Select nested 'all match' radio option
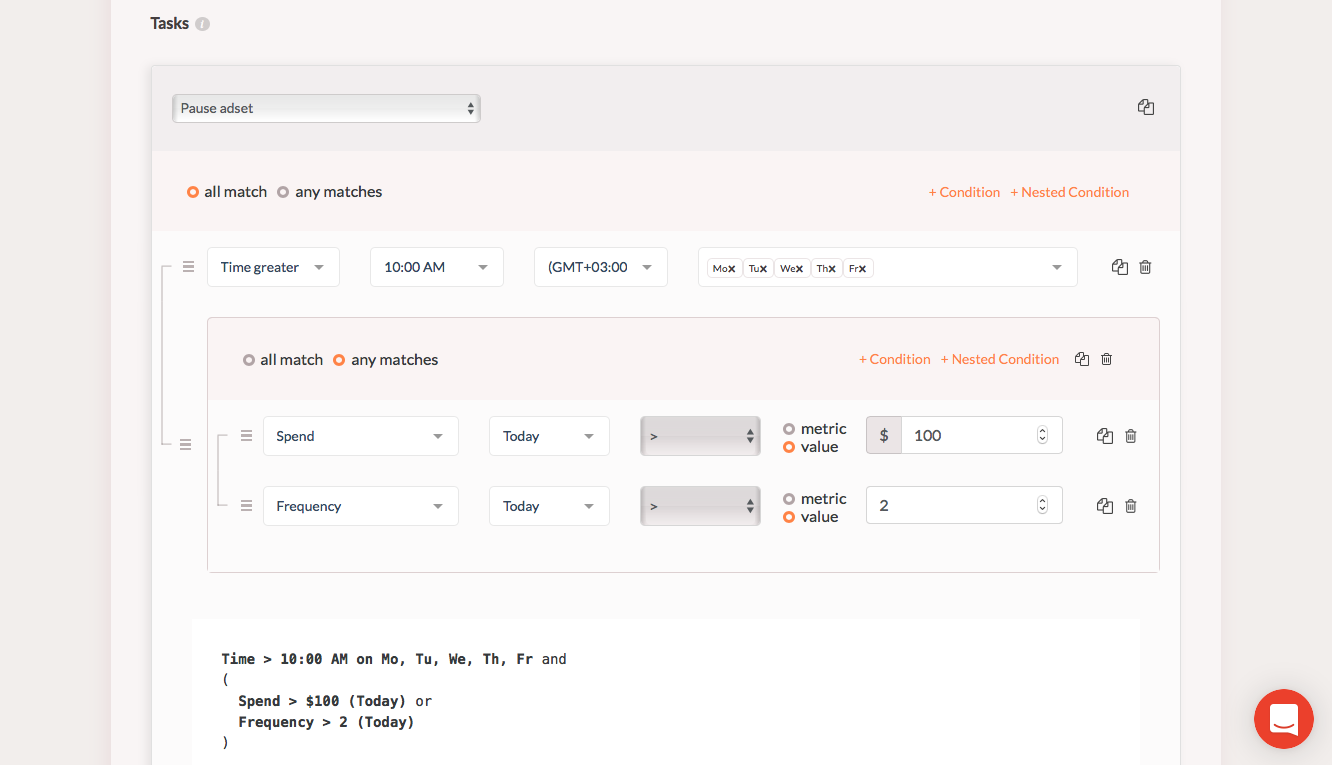 tap(249, 360)
